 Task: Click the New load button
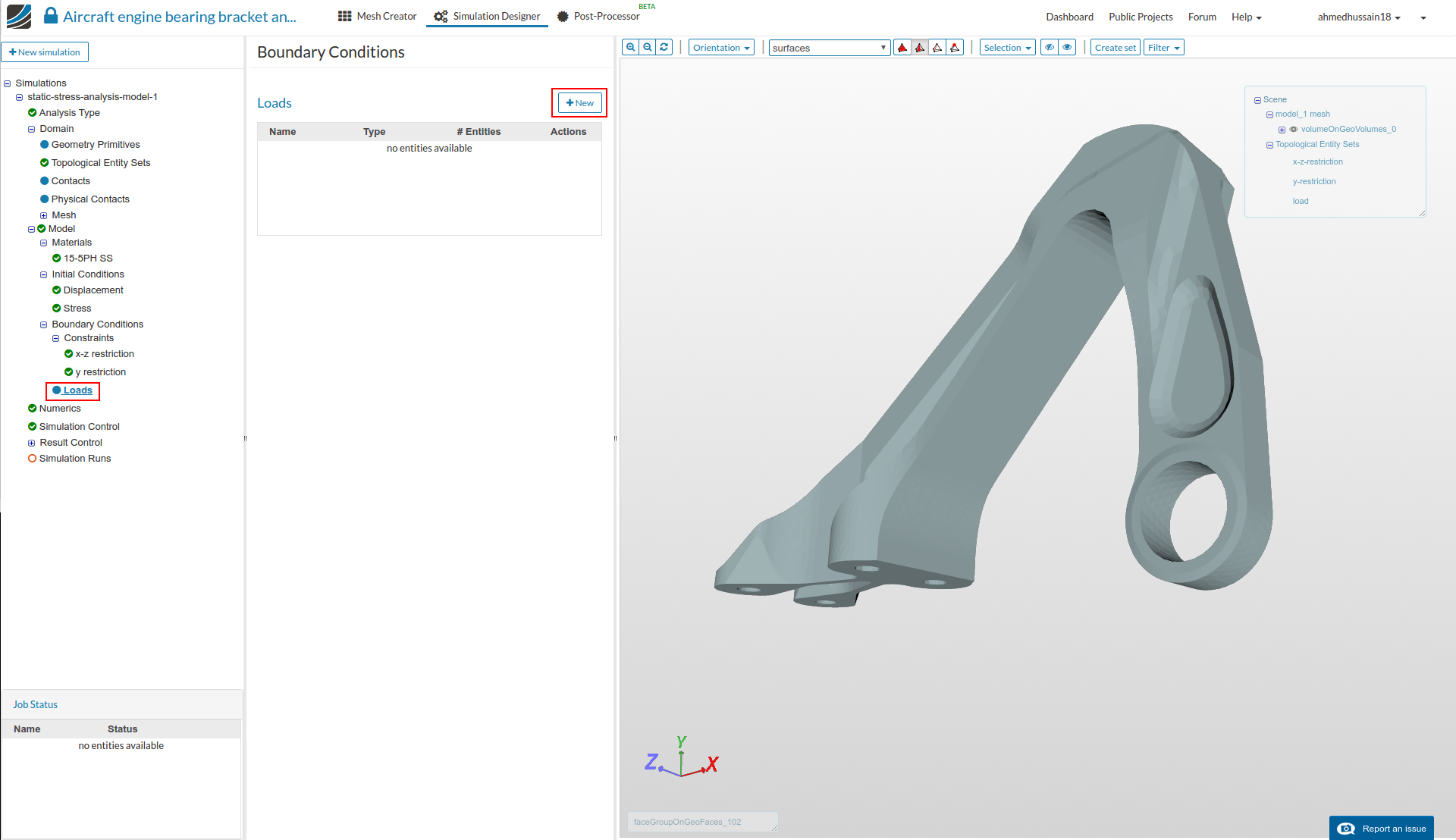click(580, 103)
